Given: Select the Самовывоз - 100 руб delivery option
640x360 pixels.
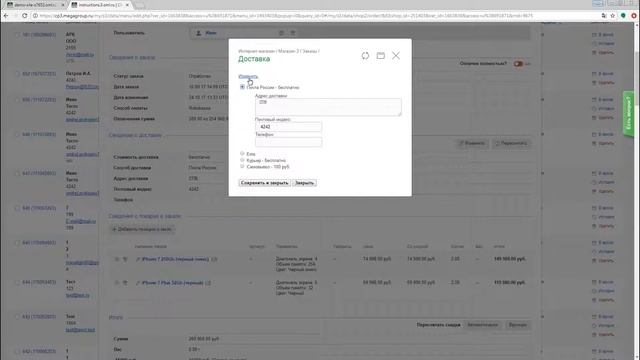Looking at the screenshot, I should 242,167.
